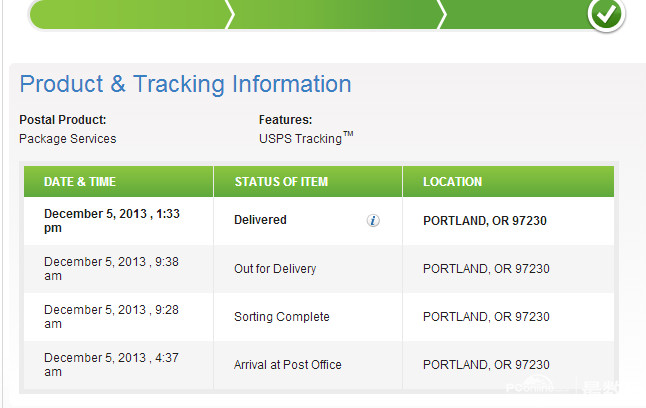Screen dimensions: 646x408
Task: Click the Out for Delivery status
Action: pyautogui.click(x=275, y=269)
